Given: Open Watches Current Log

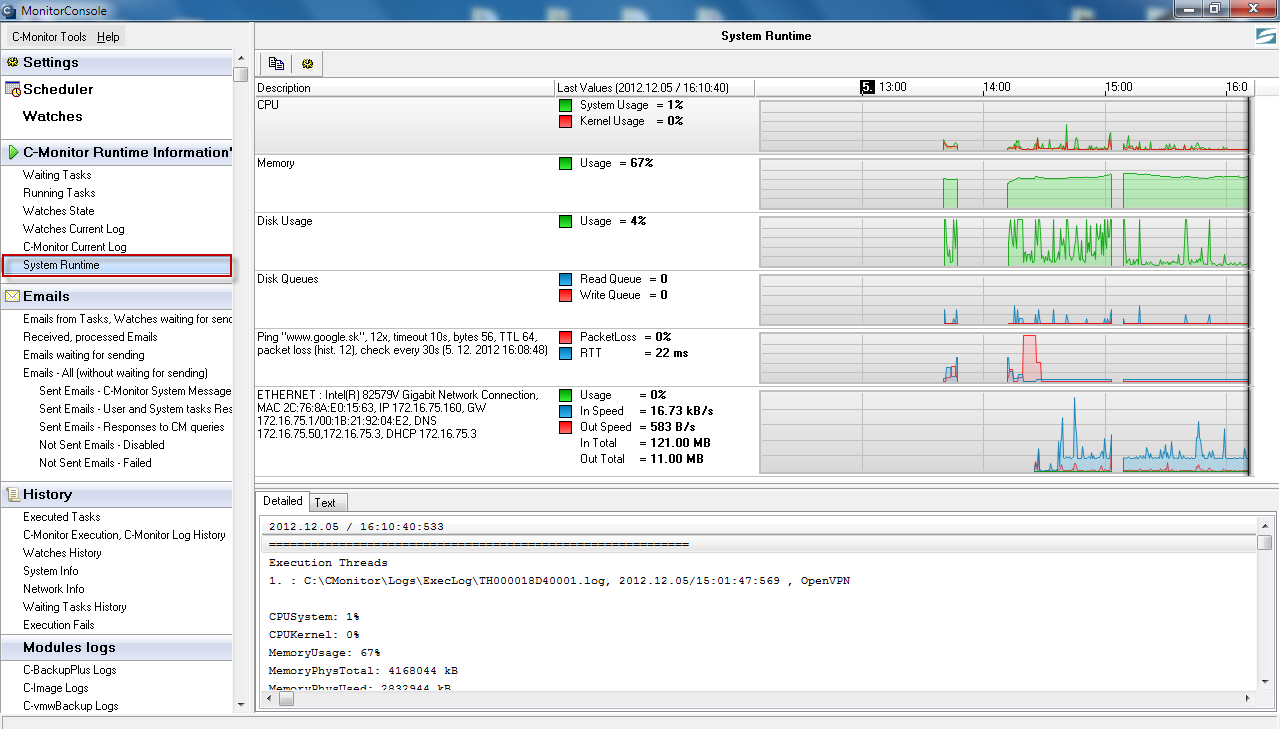Looking at the screenshot, I should 74,229.
